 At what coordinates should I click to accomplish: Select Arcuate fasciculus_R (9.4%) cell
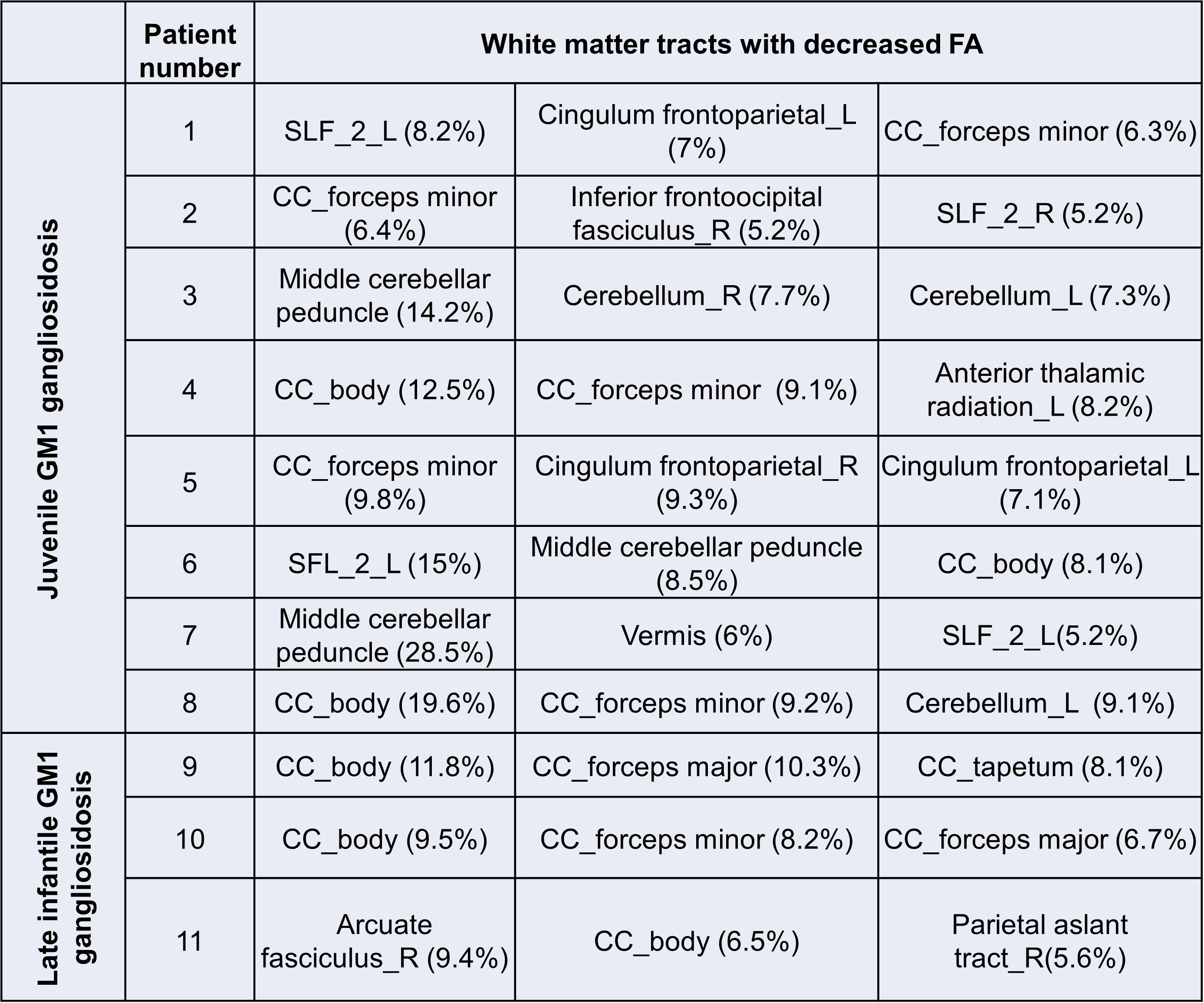click(385, 941)
